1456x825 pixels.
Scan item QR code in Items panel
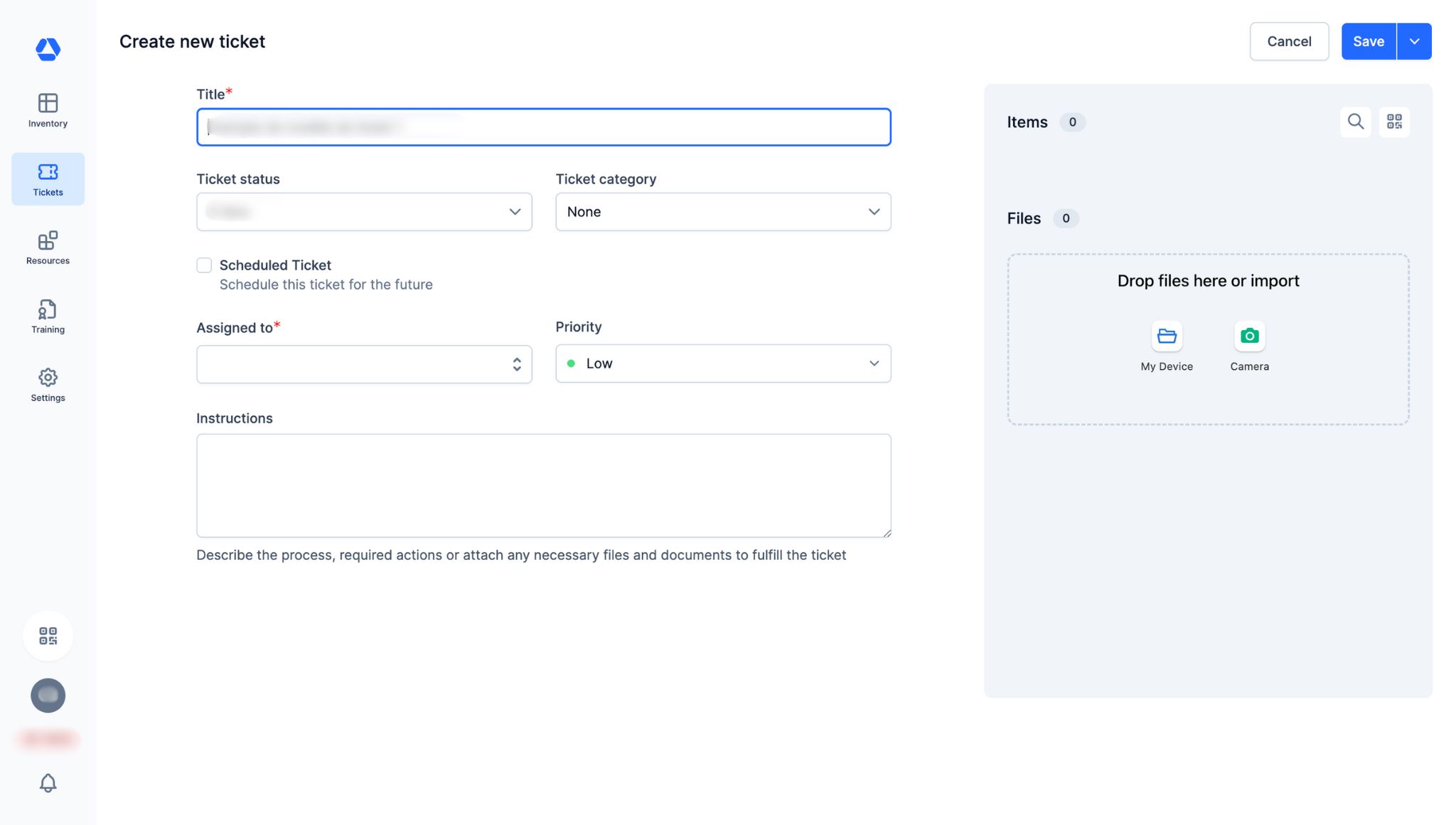[1393, 122]
